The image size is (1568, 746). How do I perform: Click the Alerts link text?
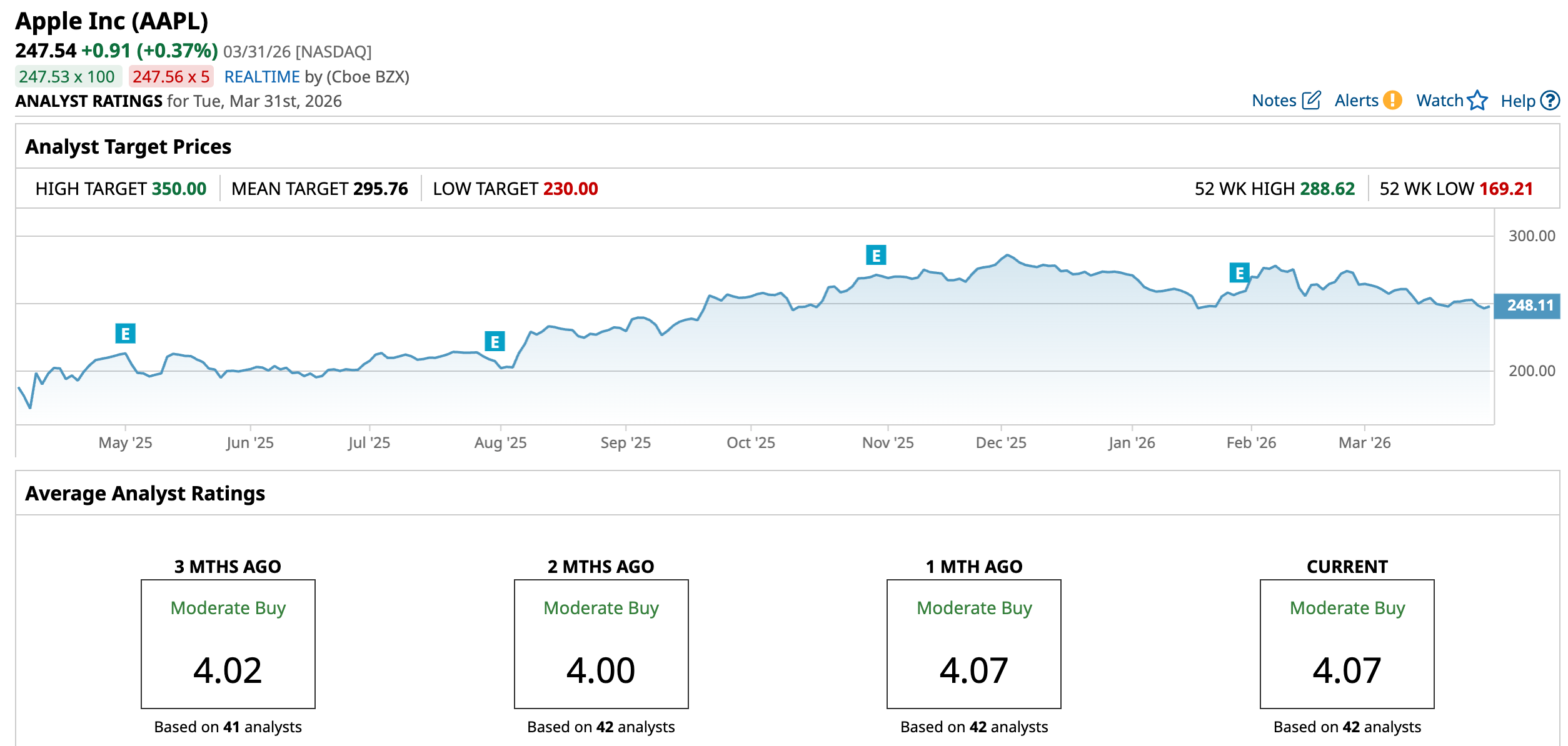[1356, 101]
